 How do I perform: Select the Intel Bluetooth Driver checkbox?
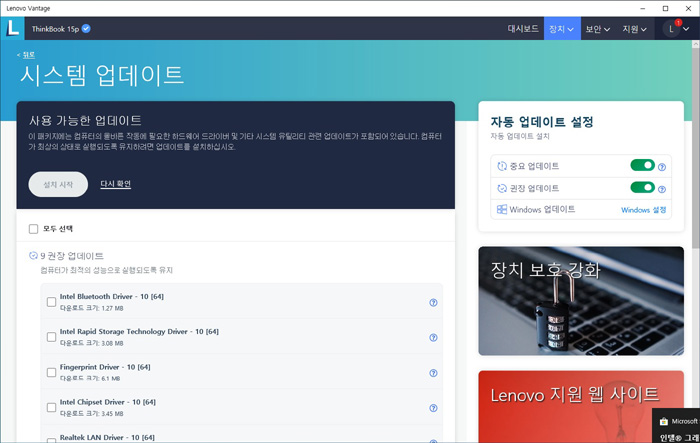point(51,302)
